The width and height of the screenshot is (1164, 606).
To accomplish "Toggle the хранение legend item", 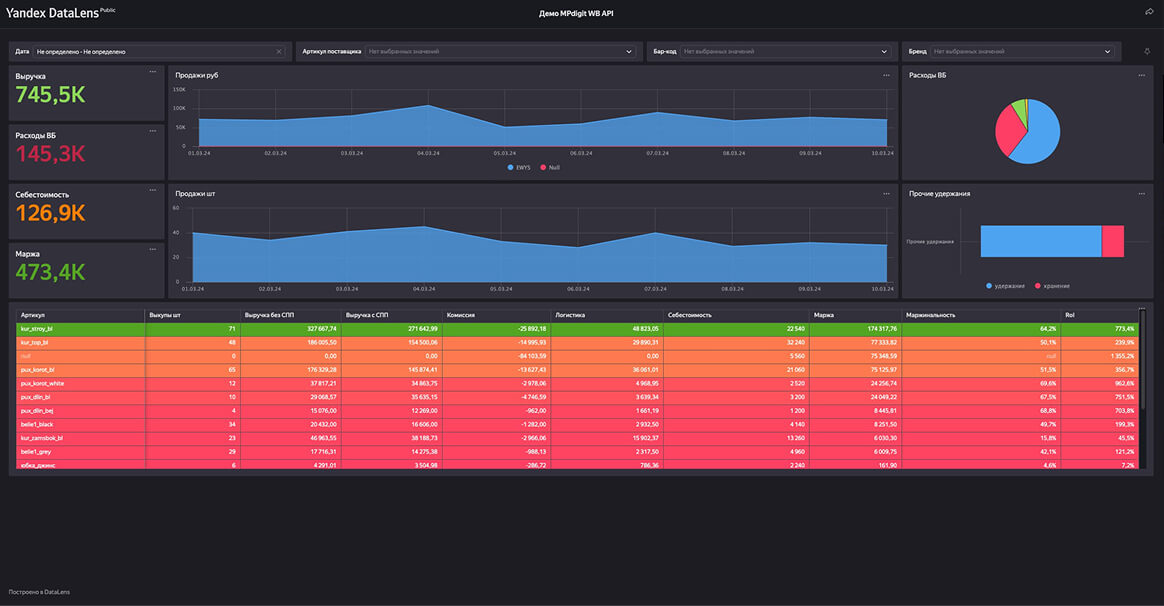I will click(1052, 286).
